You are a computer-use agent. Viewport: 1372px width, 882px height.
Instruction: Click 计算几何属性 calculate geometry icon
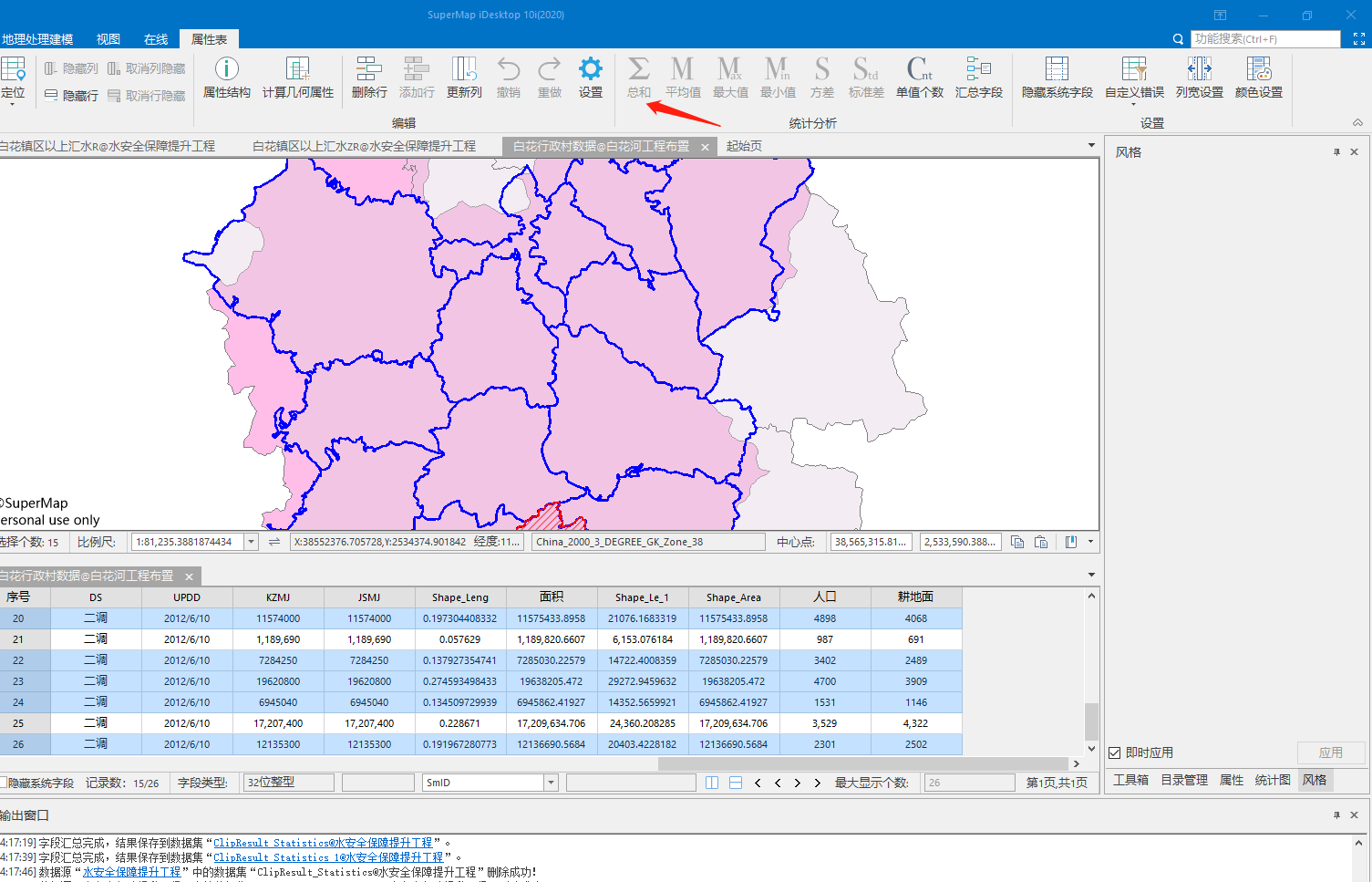297,69
